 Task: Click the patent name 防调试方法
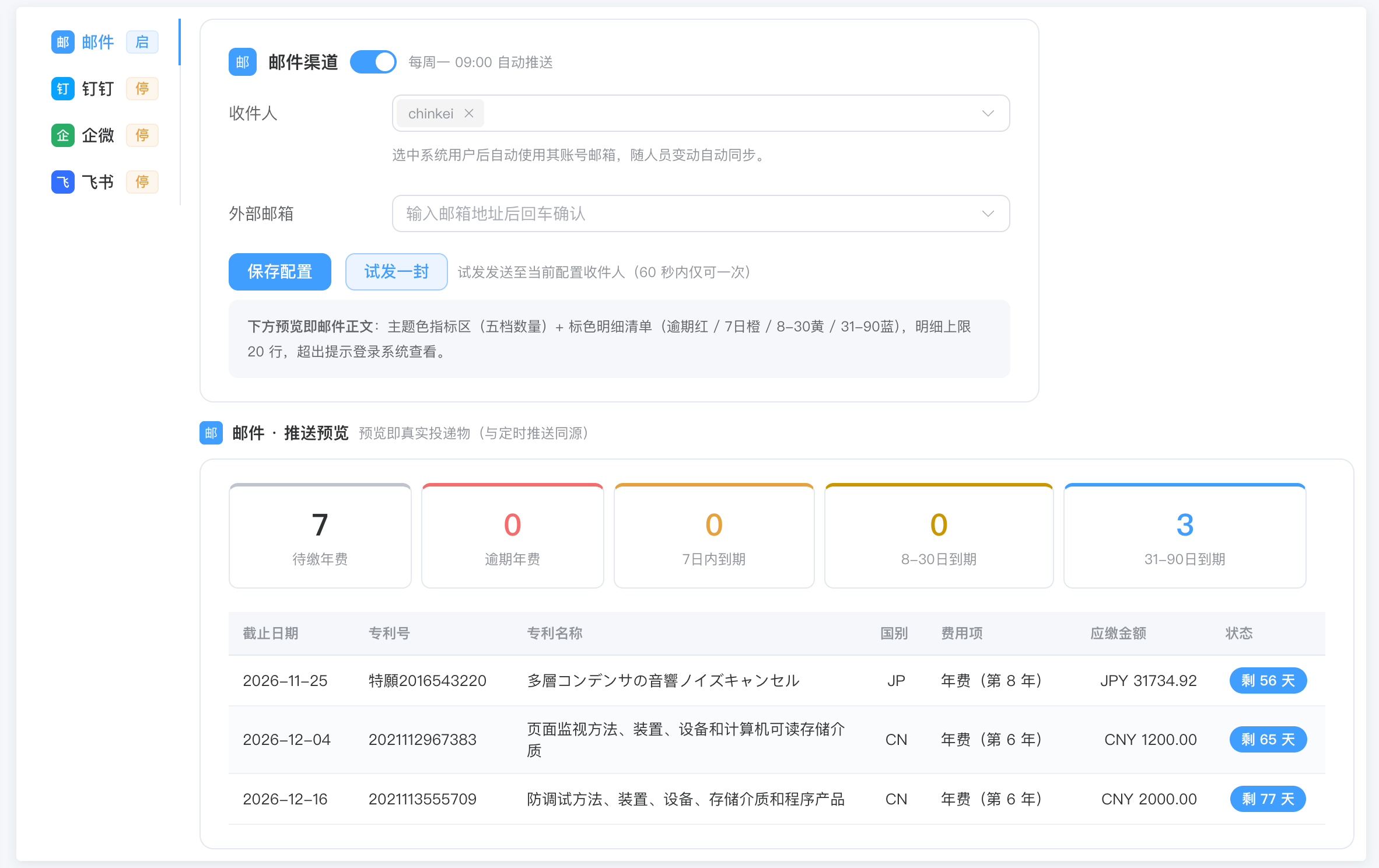(x=686, y=799)
